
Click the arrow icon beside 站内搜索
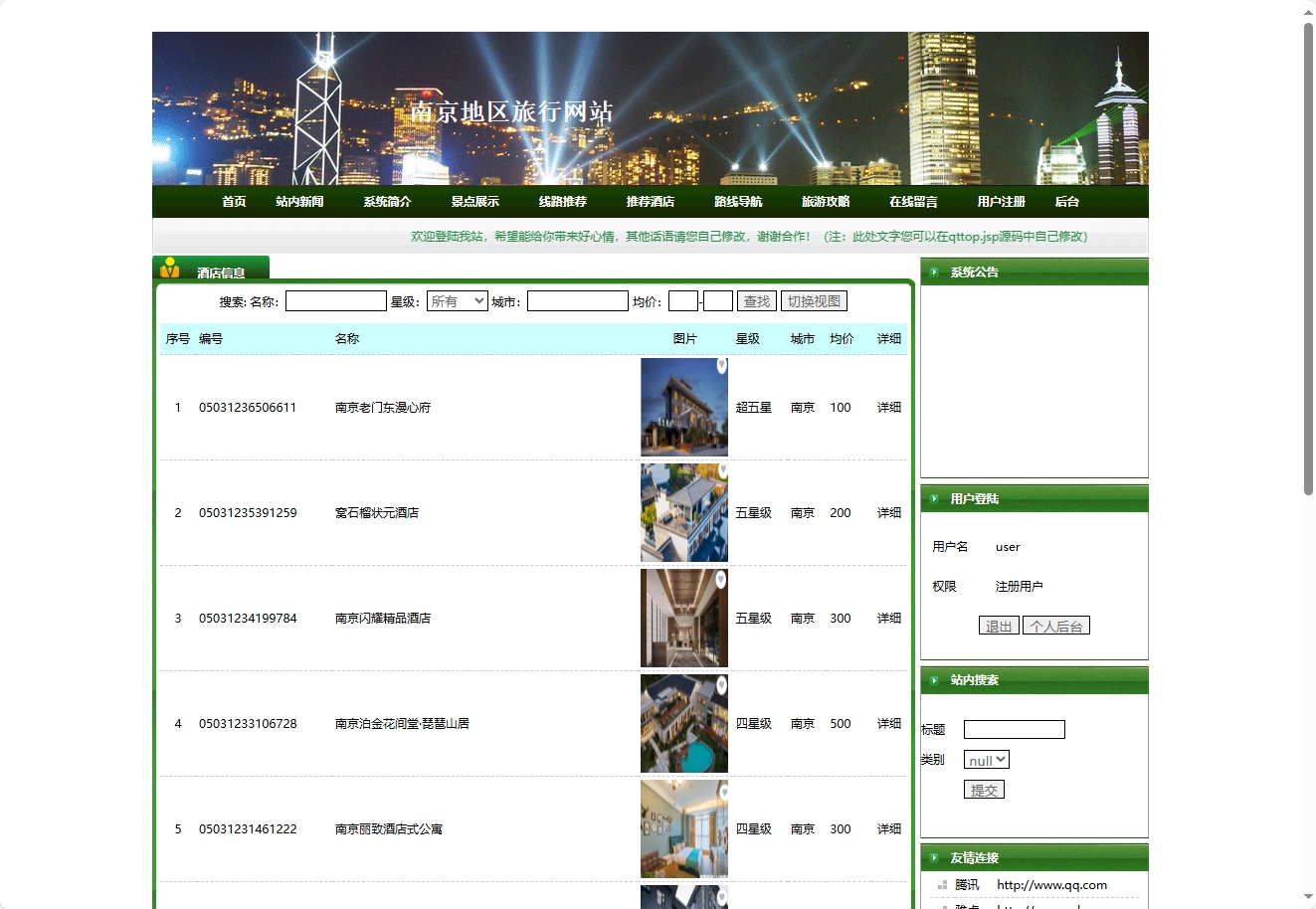(x=934, y=680)
